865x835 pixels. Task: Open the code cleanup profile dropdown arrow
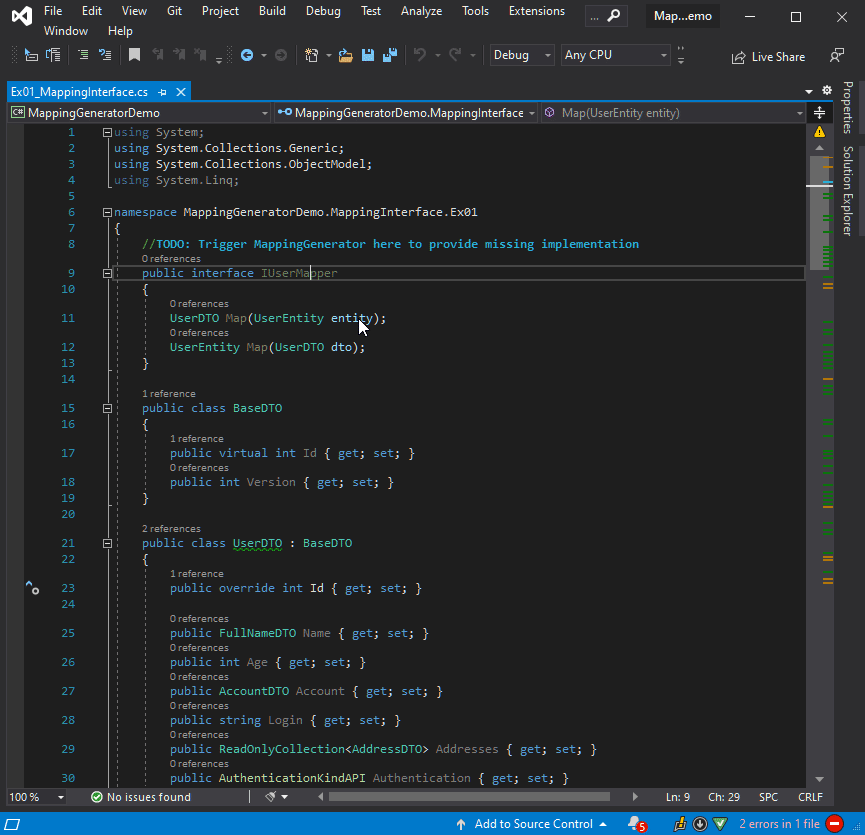click(285, 797)
